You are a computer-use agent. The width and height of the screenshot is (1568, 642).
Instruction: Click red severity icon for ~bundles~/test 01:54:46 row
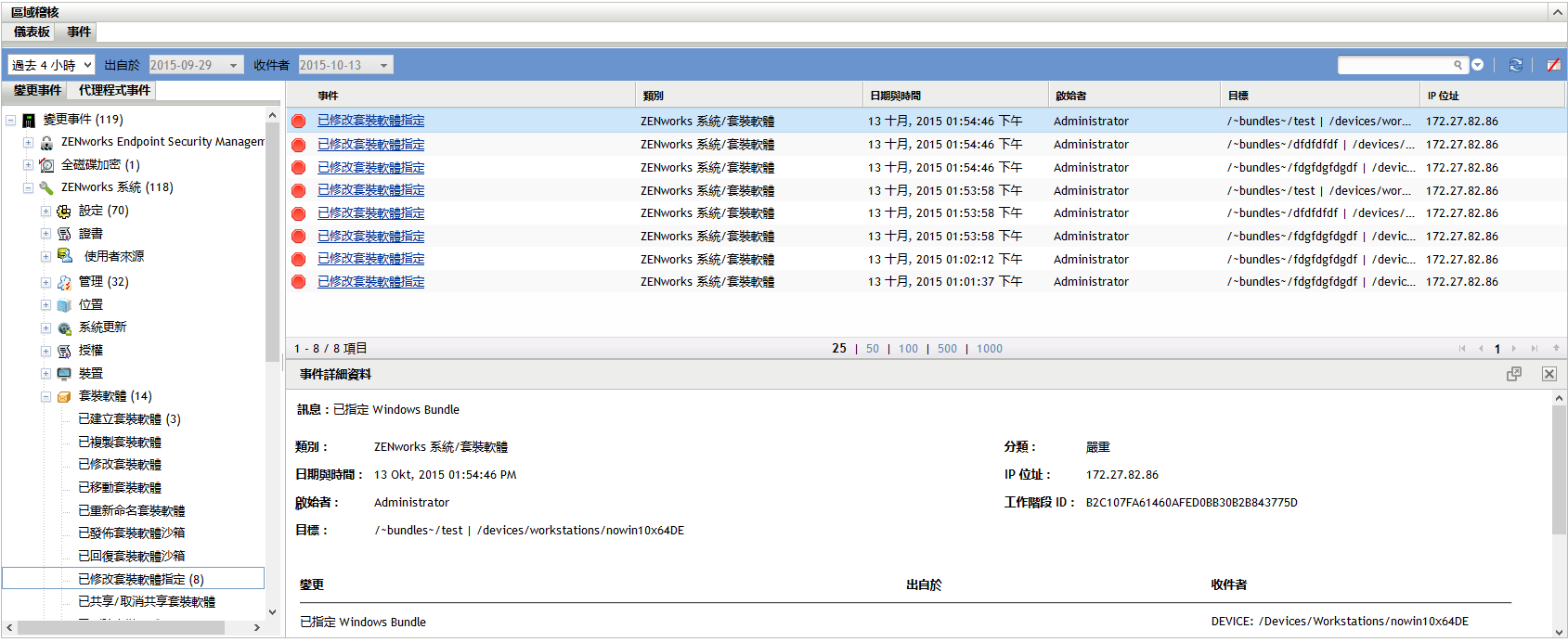coord(299,122)
